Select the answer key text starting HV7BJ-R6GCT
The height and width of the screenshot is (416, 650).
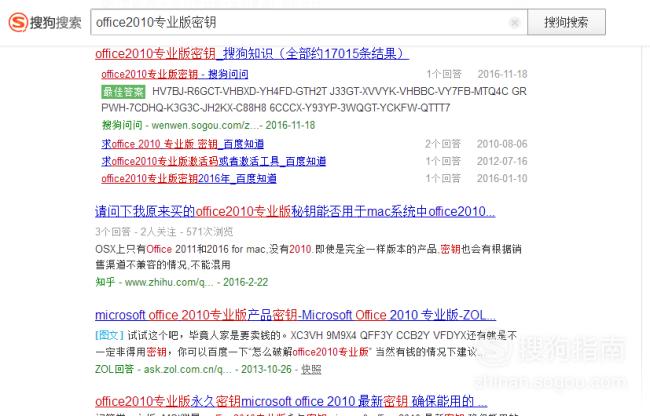[339, 91]
